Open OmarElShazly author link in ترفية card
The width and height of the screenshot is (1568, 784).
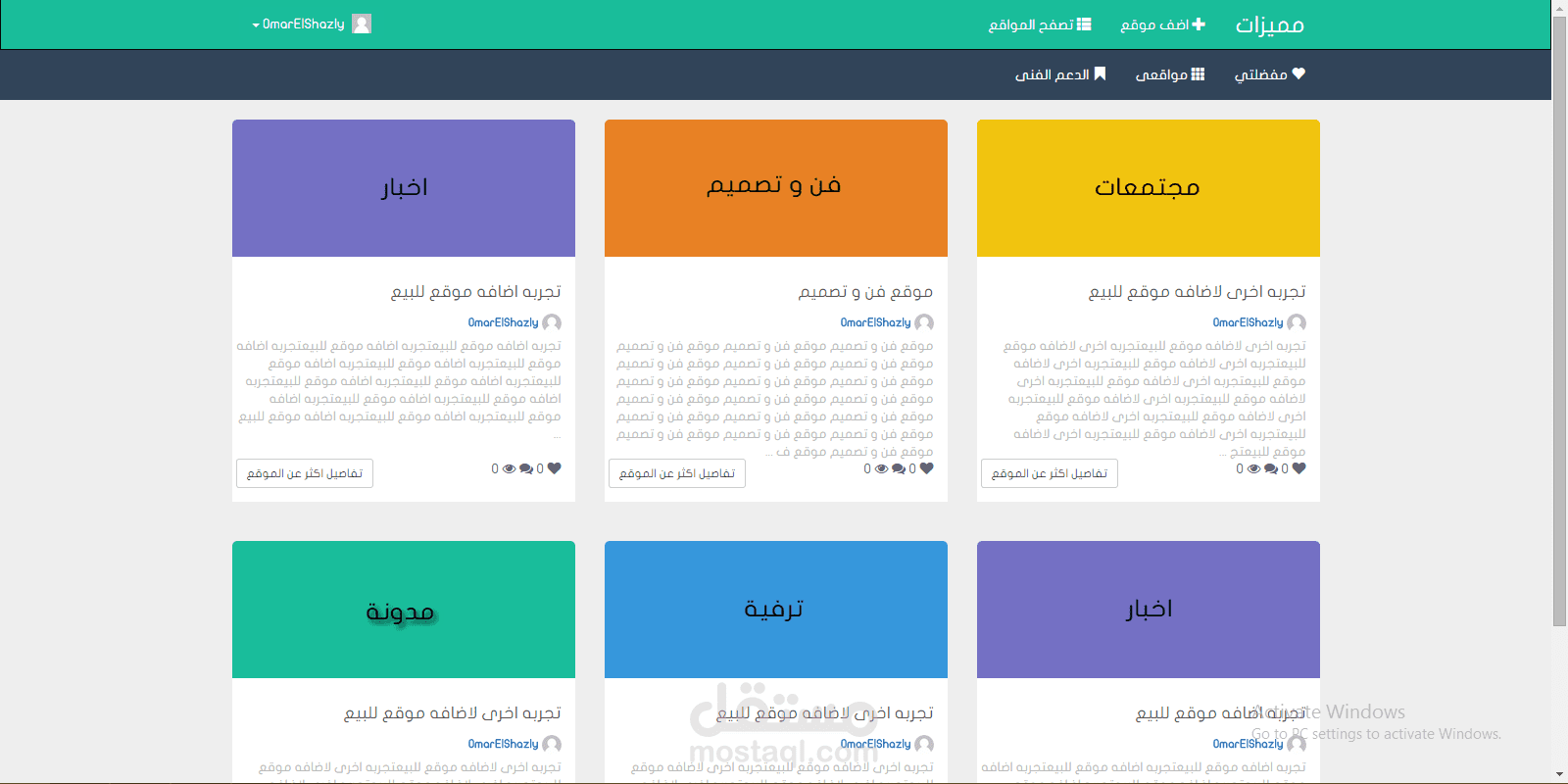pyautogui.click(x=875, y=744)
